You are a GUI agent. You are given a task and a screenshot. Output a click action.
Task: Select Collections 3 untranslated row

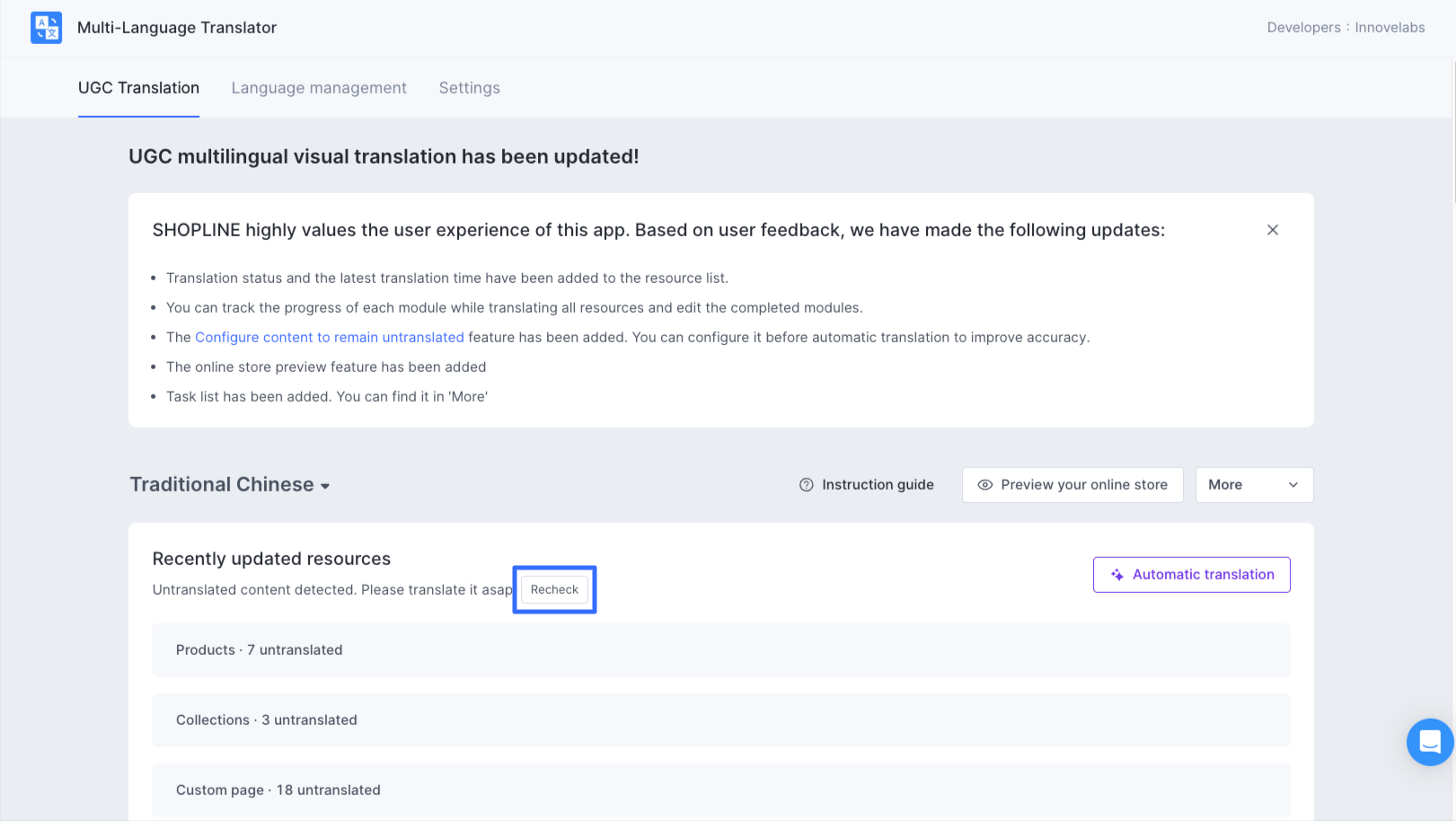[720, 720]
